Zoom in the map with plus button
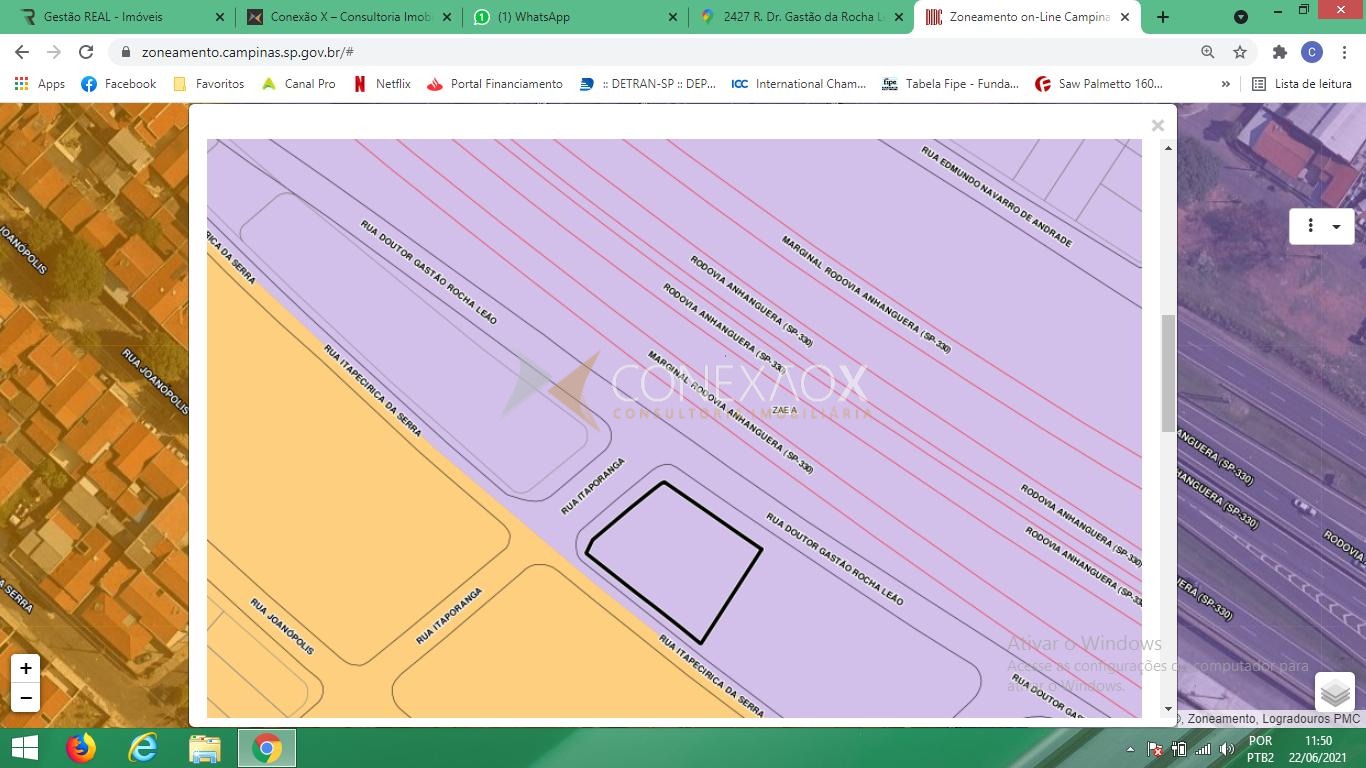The width and height of the screenshot is (1366, 768). [26, 668]
